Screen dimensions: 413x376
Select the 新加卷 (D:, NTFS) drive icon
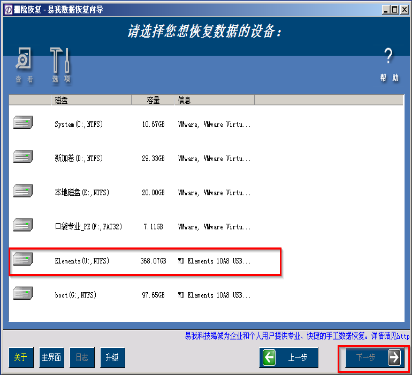(x=23, y=157)
